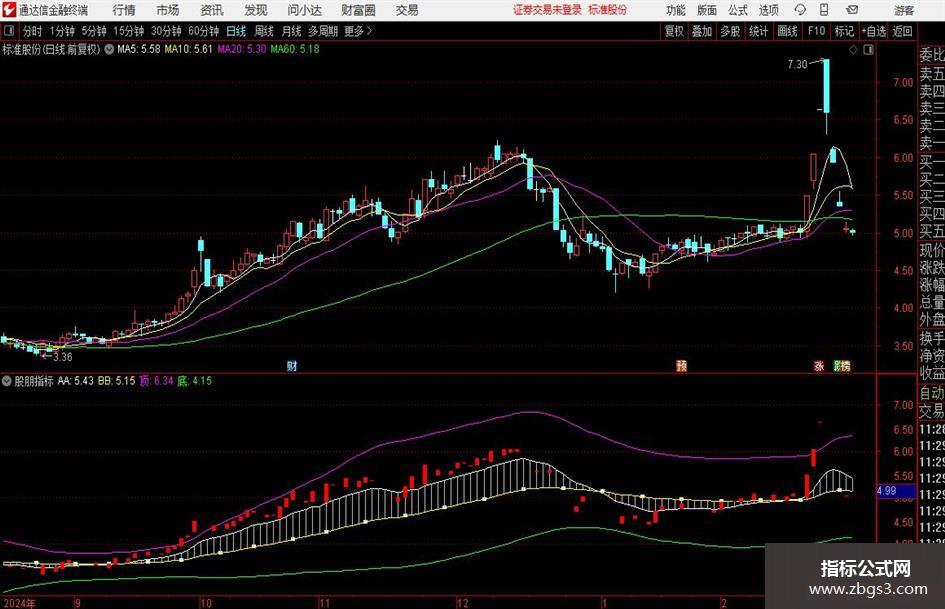Select the 日线 daily chart tab
945x609 pixels.
click(x=236, y=31)
